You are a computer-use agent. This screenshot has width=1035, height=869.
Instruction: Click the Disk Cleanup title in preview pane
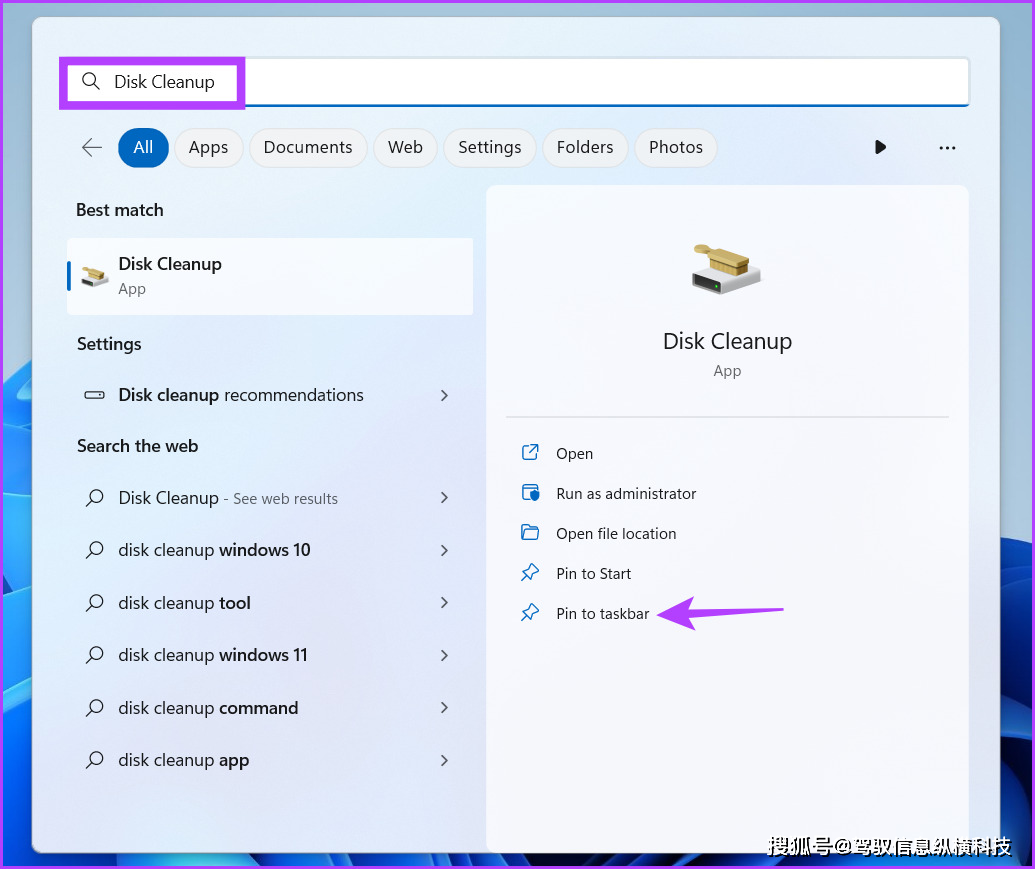point(727,342)
